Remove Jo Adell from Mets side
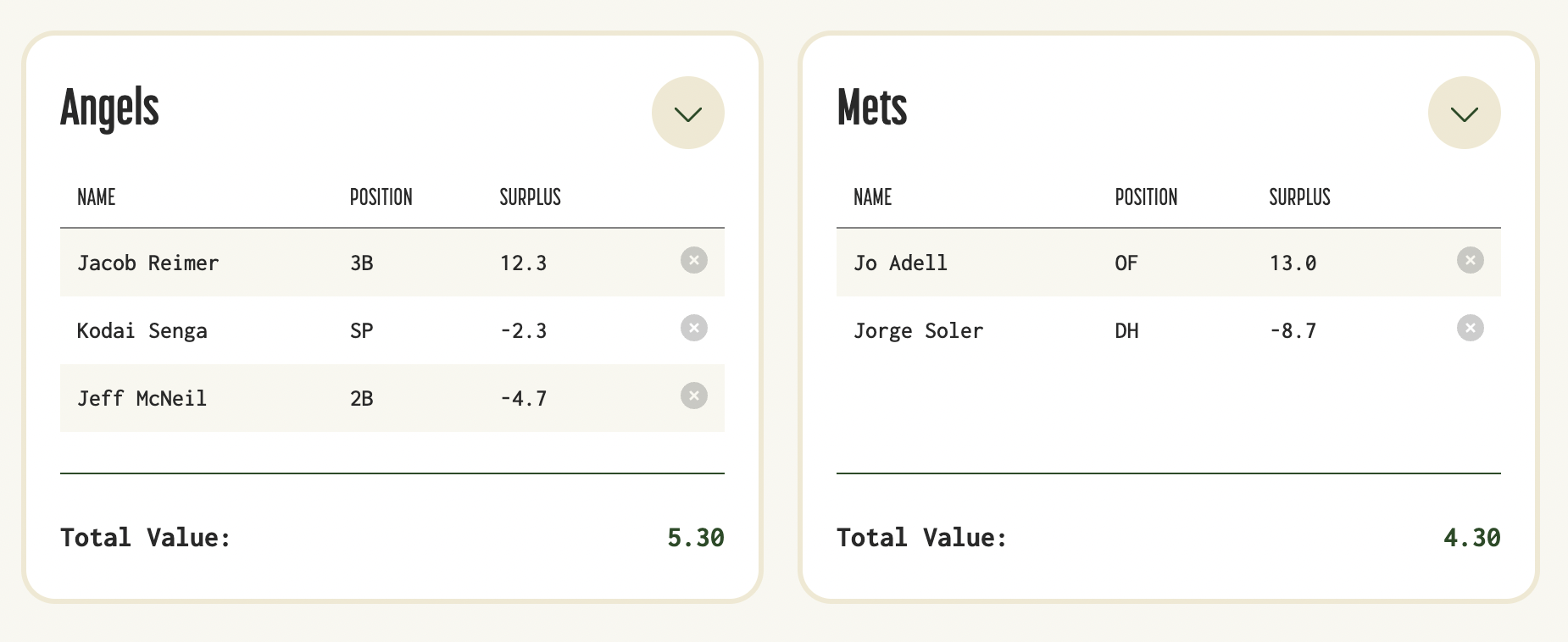Viewport: 1568px width, 642px height. (x=1470, y=260)
